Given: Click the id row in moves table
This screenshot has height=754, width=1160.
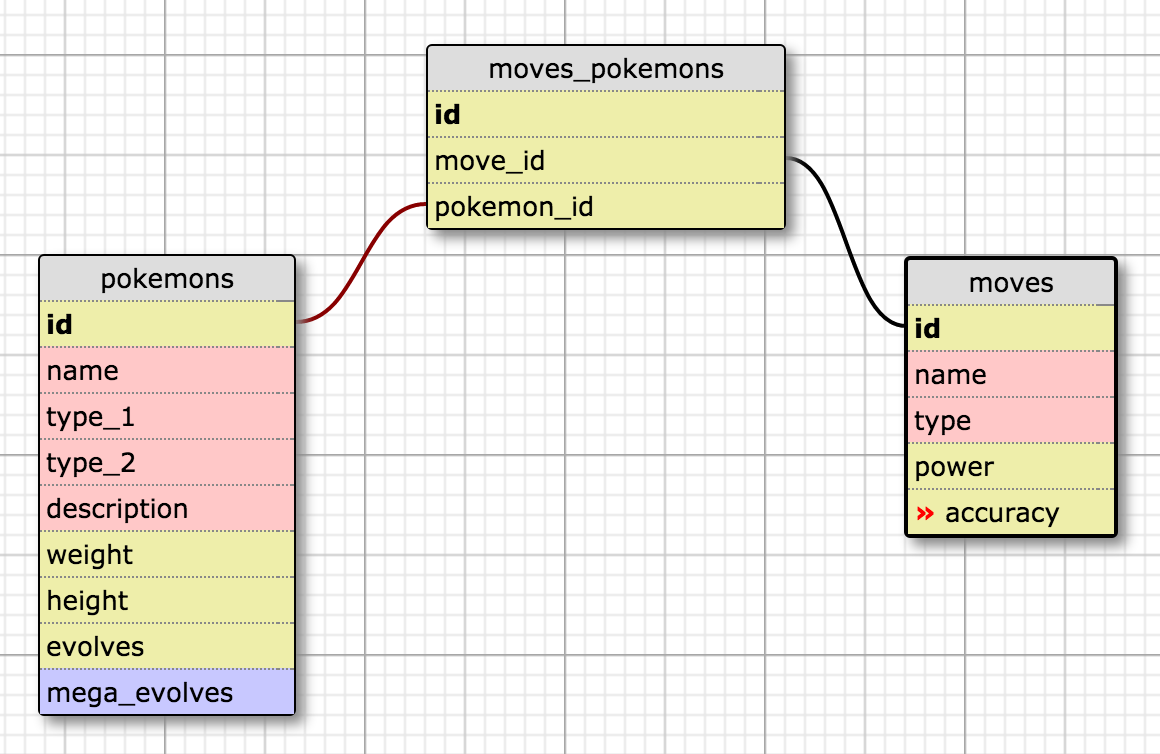Looking at the screenshot, I should point(1011,329).
